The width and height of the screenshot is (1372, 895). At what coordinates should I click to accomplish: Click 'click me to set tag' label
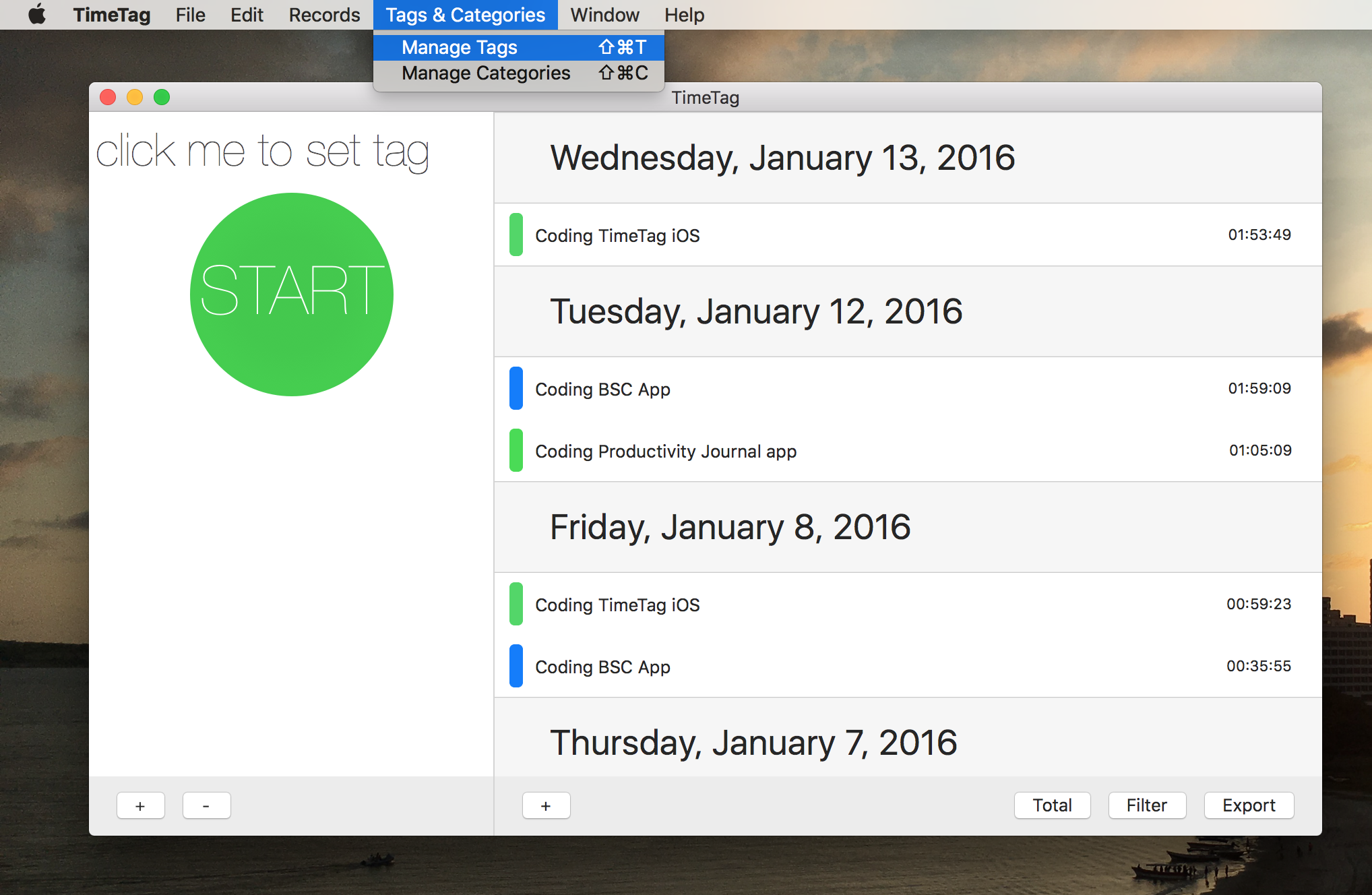(x=263, y=151)
